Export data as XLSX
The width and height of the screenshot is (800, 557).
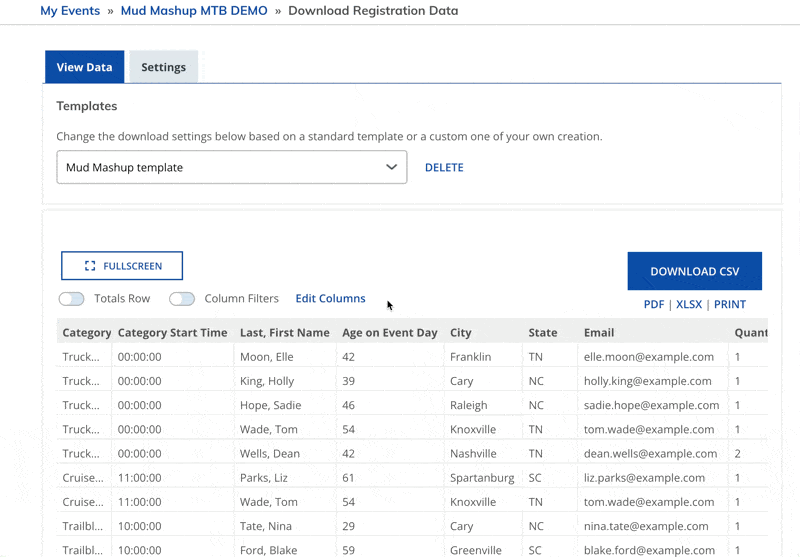click(x=689, y=305)
